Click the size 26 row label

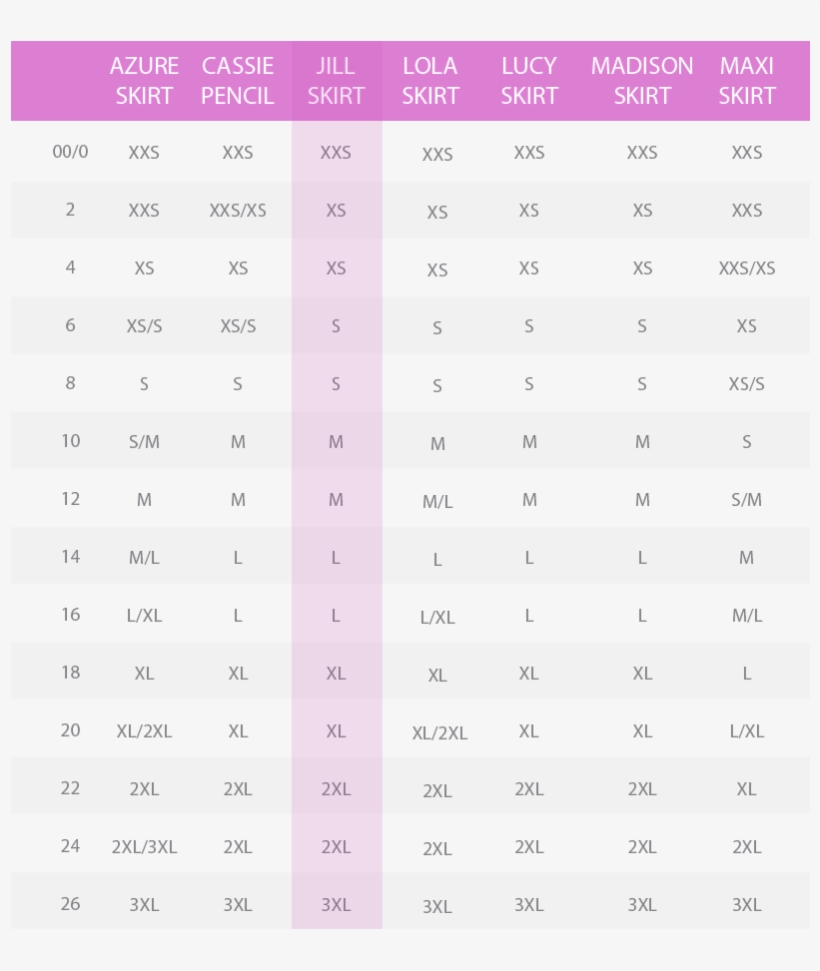coord(70,904)
